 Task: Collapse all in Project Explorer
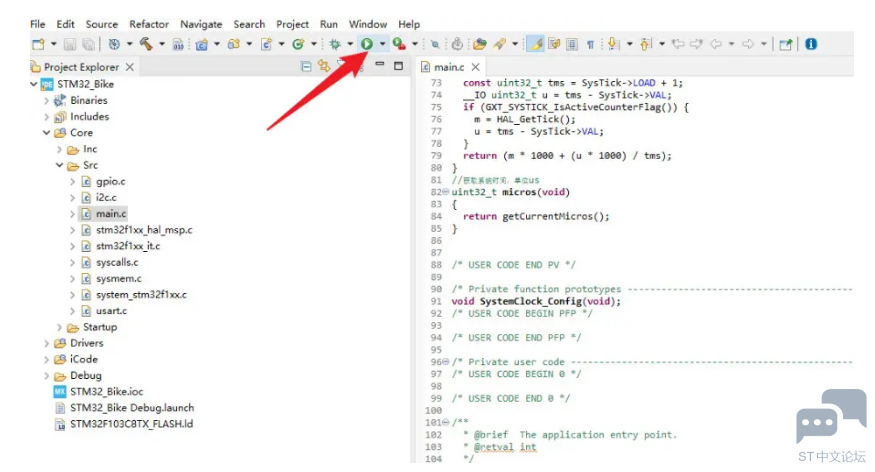(306, 66)
